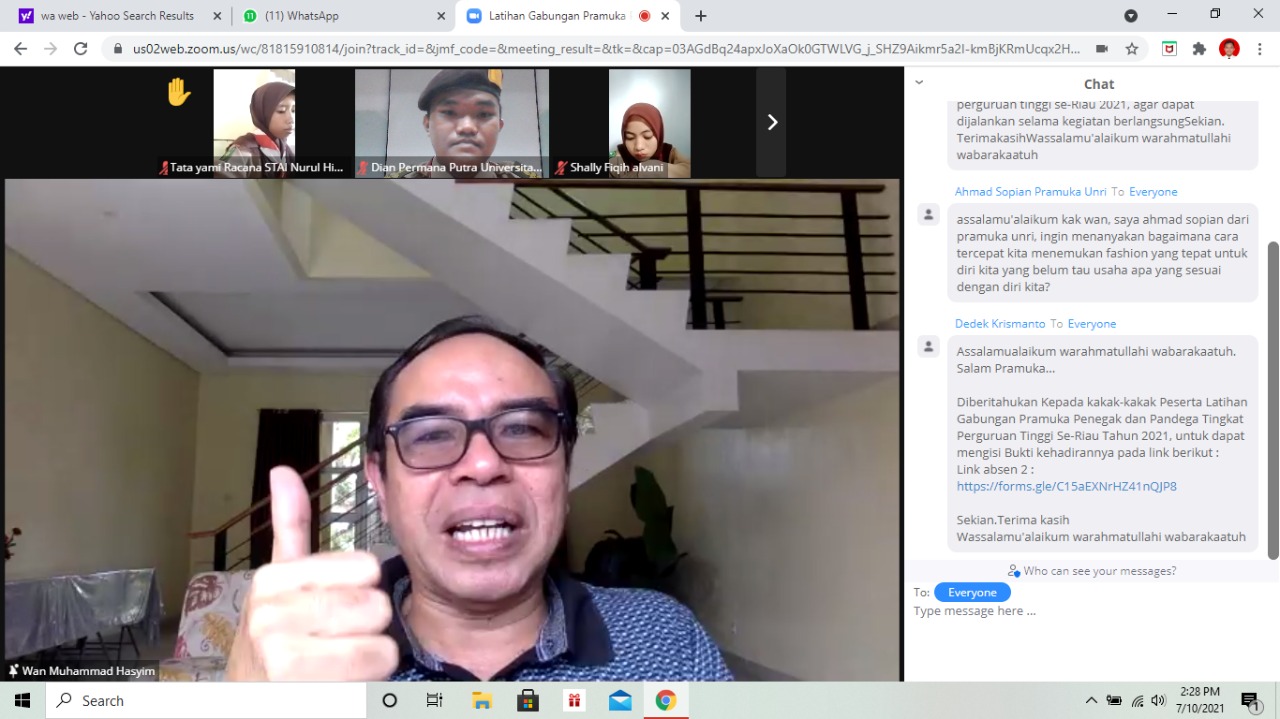The width and height of the screenshot is (1280, 719).
Task: Select Dian Permana Putra's video thumbnail
Action: tap(452, 122)
